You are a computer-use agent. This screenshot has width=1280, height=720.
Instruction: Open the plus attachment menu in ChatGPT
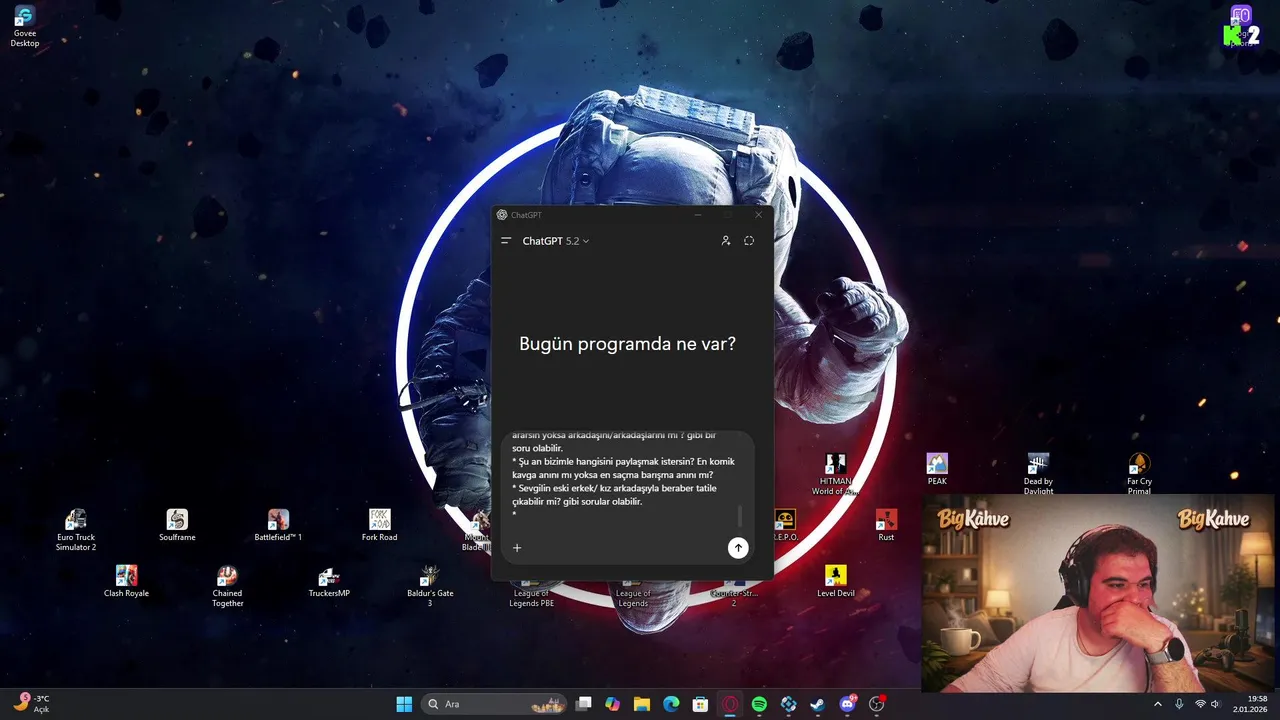[517, 547]
